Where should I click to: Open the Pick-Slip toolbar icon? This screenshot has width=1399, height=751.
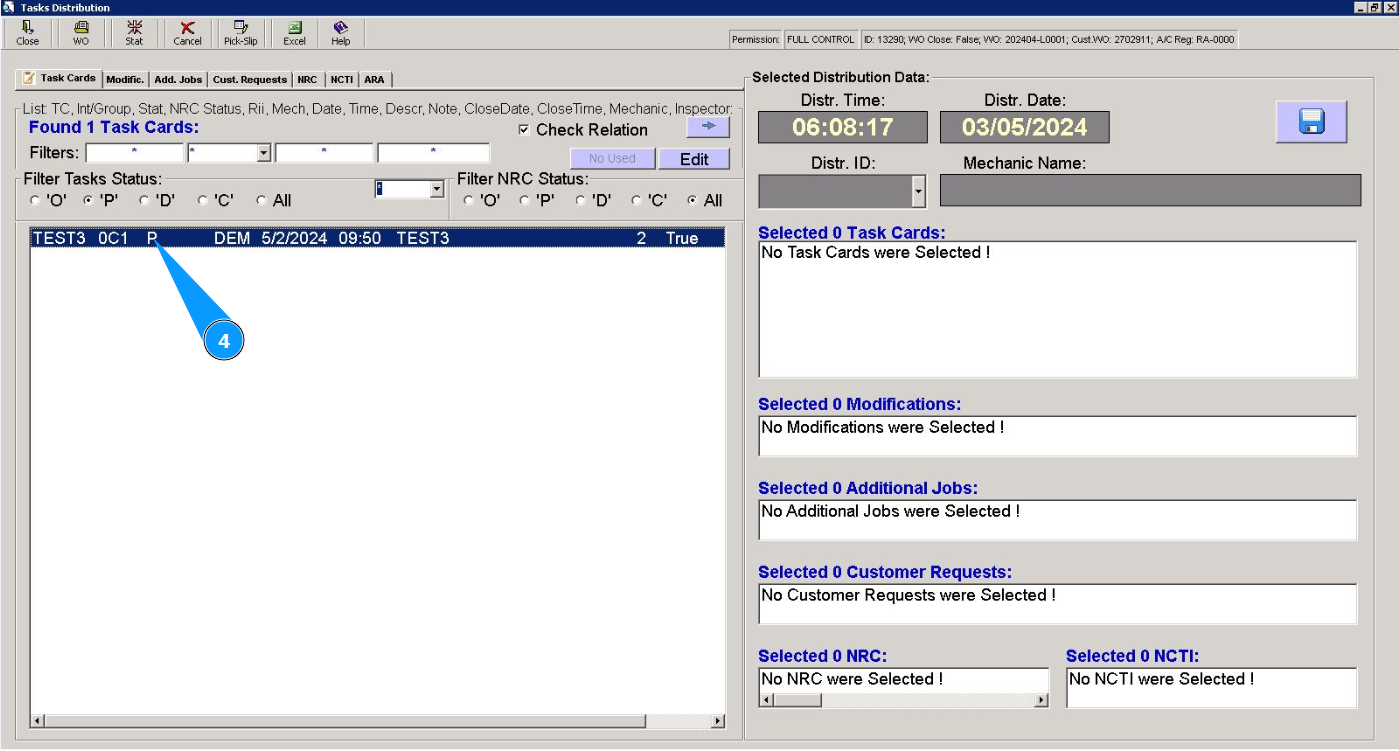(240, 33)
